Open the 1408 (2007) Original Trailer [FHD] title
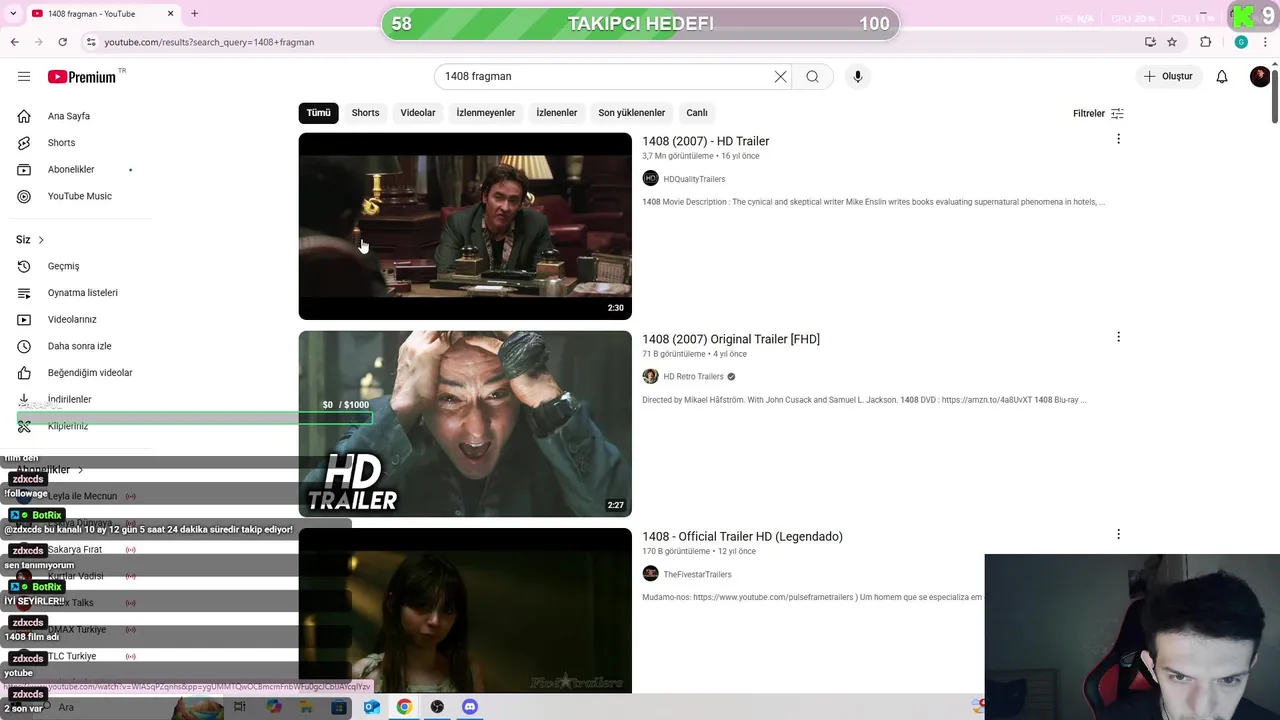This screenshot has width=1280, height=720. tap(731, 339)
